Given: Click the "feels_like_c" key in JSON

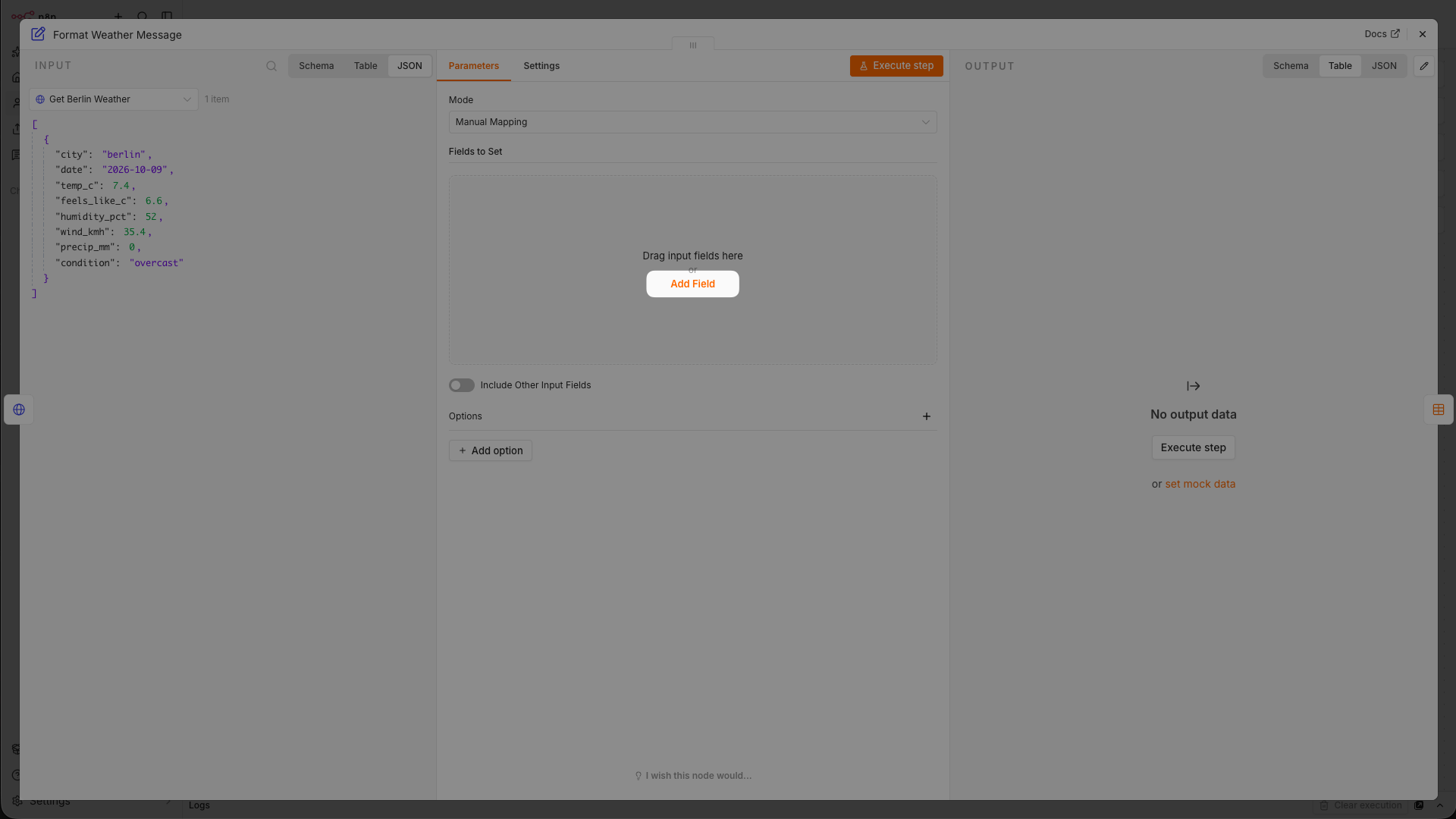Looking at the screenshot, I should point(93,201).
